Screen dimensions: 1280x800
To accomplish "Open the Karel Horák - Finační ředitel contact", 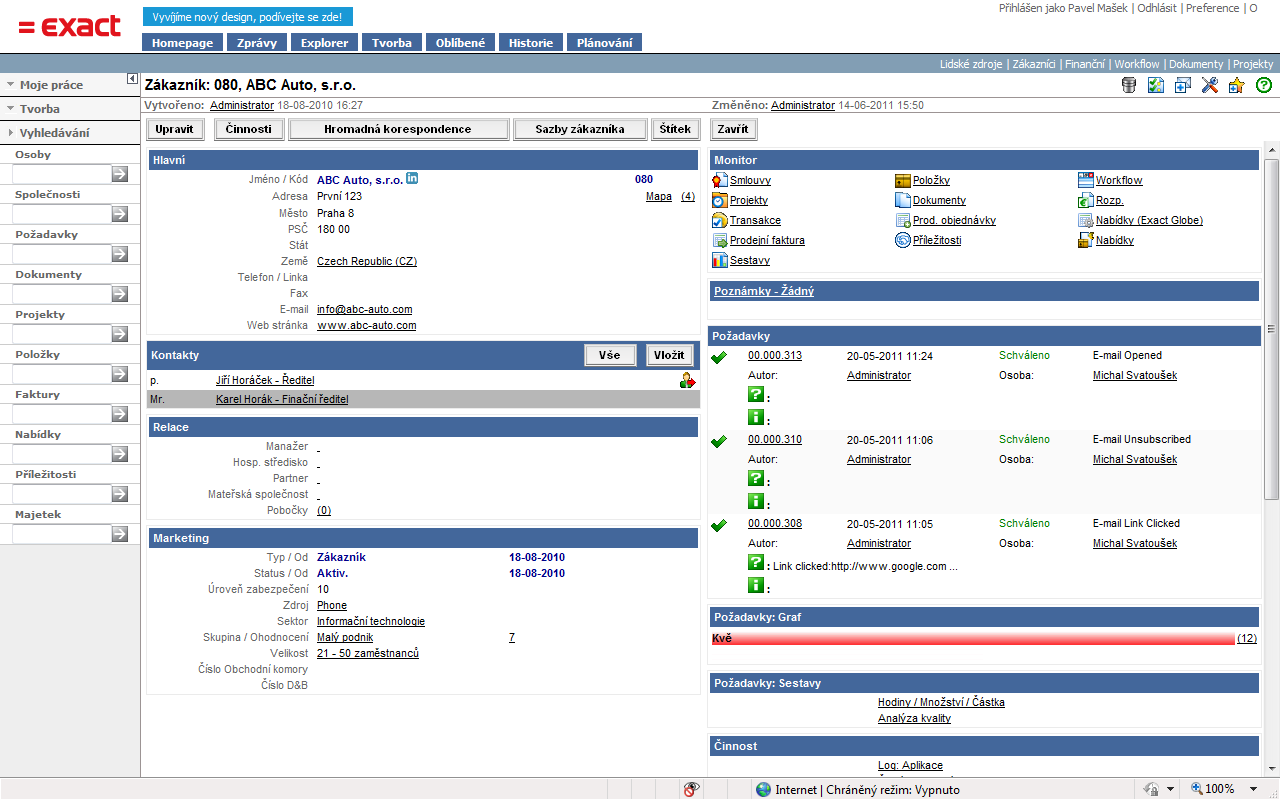I will pos(282,399).
